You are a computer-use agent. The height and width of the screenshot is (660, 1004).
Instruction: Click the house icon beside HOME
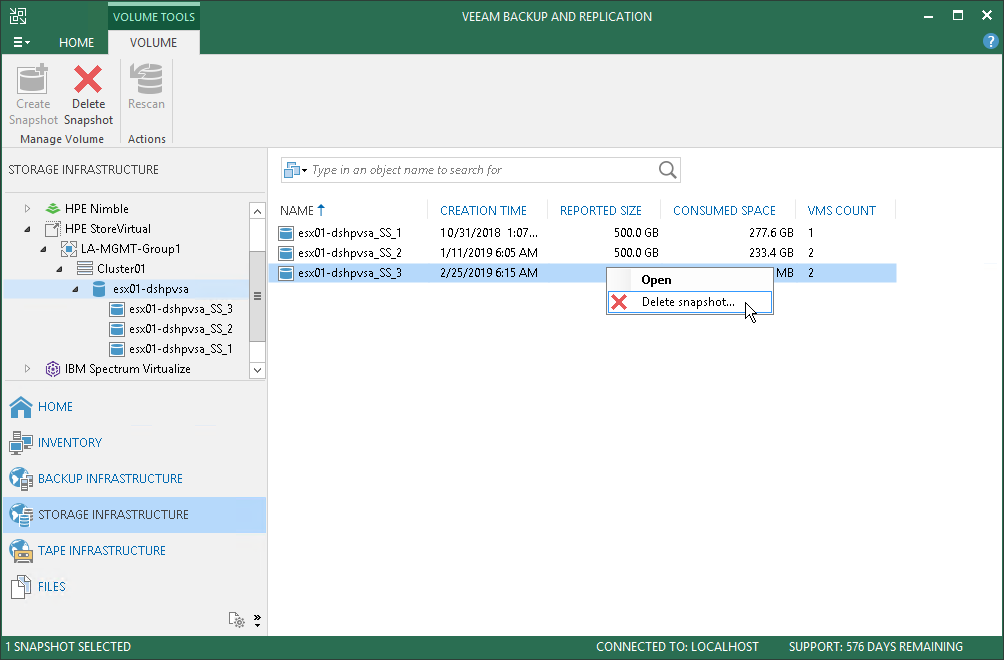coord(21,406)
